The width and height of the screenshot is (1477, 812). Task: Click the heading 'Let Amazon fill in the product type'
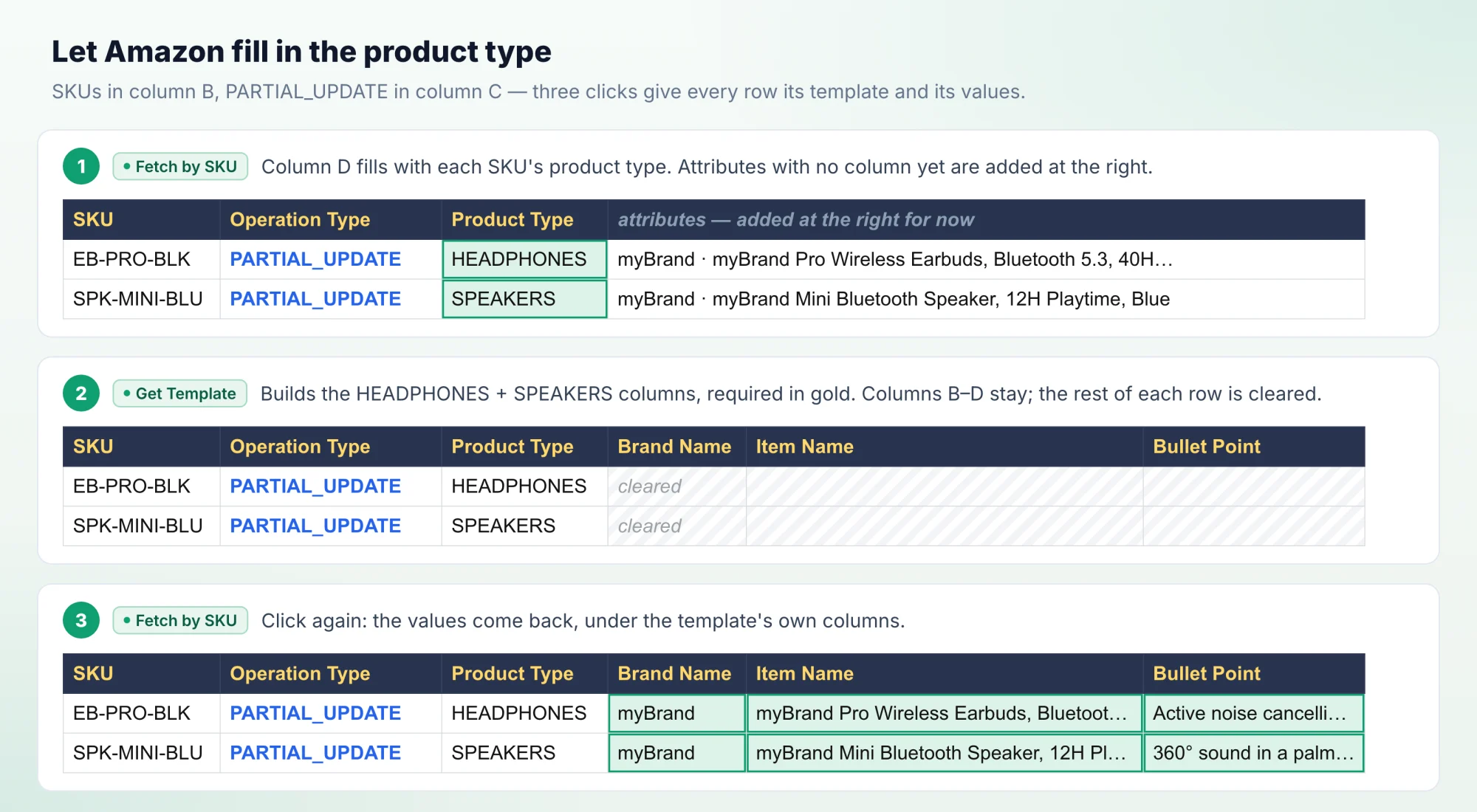[x=301, y=52]
